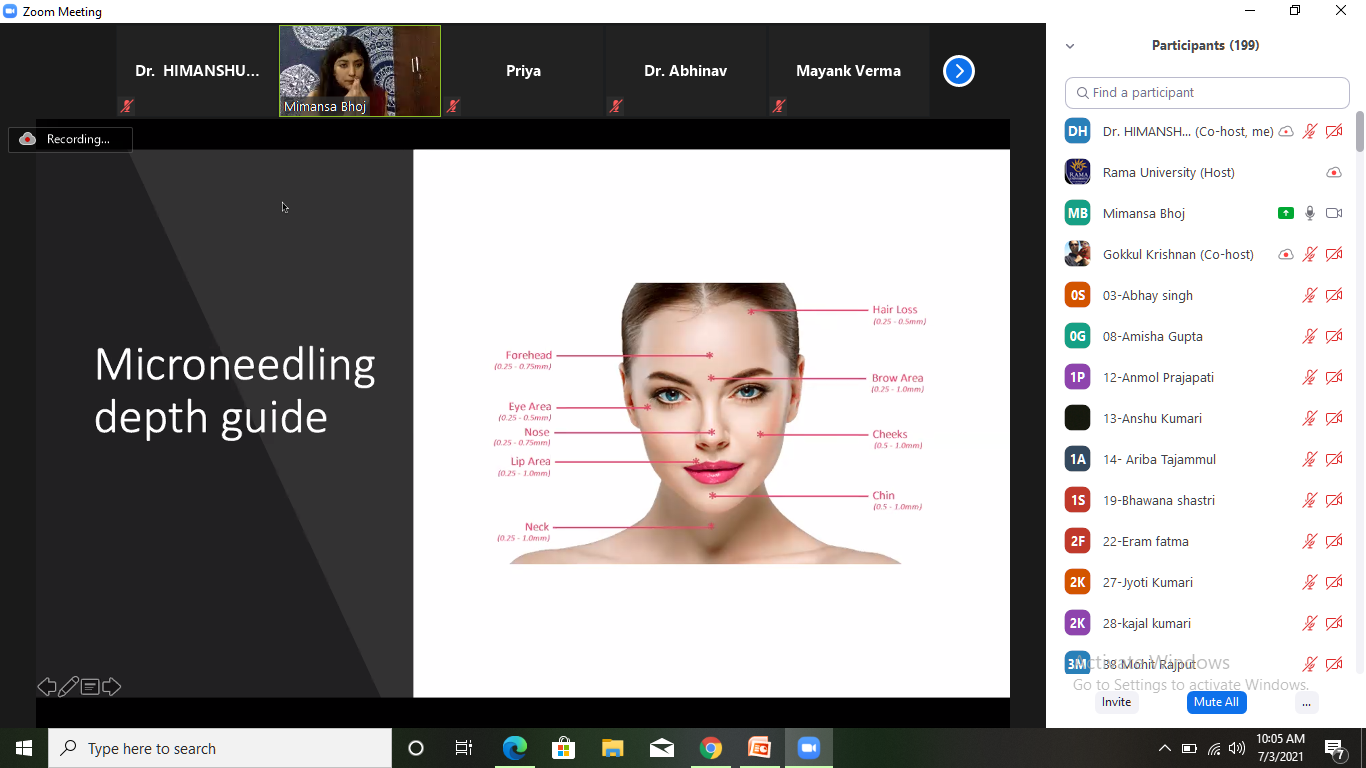Click muted mic icon for 03-Abhay singh

coord(1310,296)
